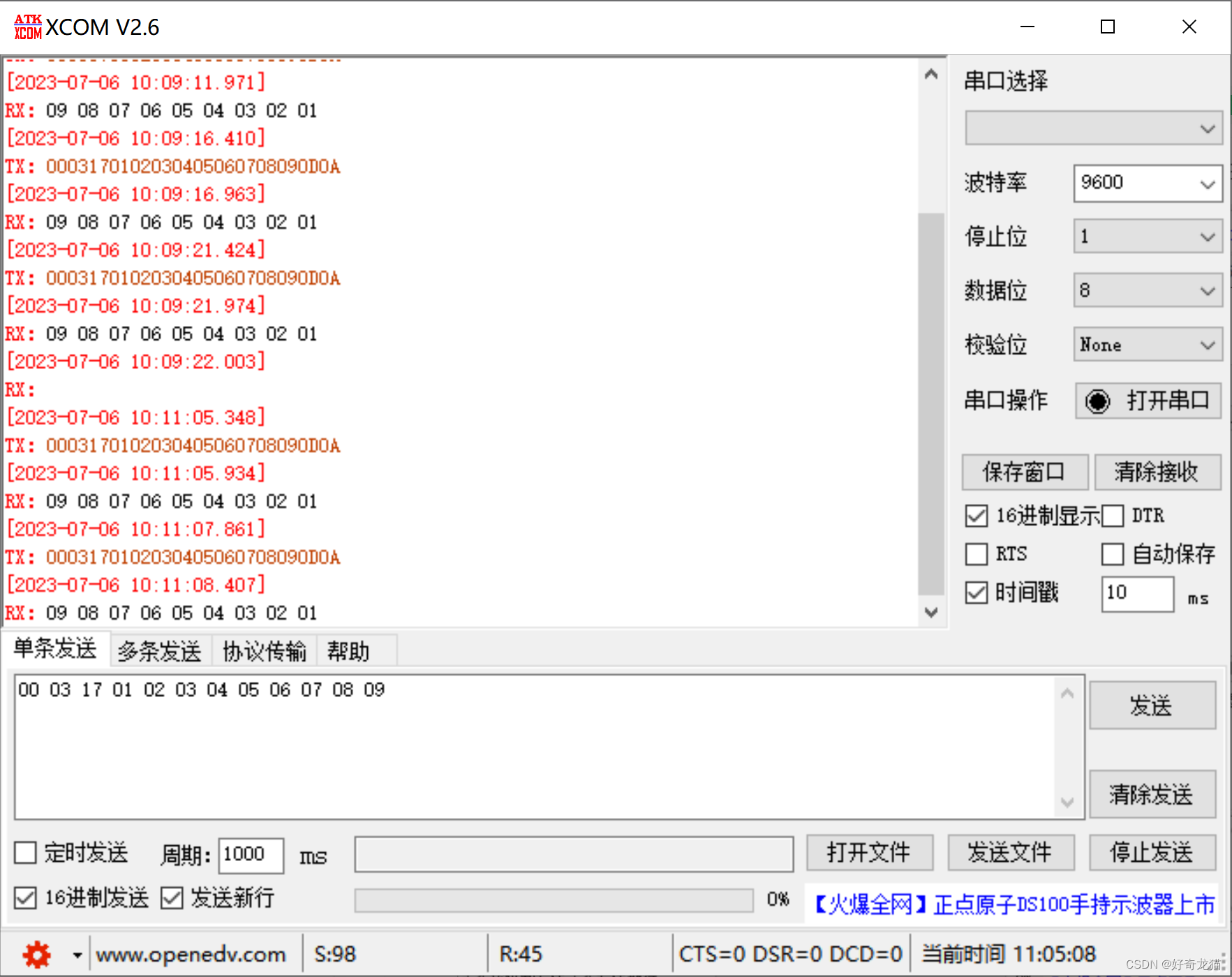Click down arrow of receive window scrollbar
The width and height of the screenshot is (1232, 977).
(x=930, y=612)
